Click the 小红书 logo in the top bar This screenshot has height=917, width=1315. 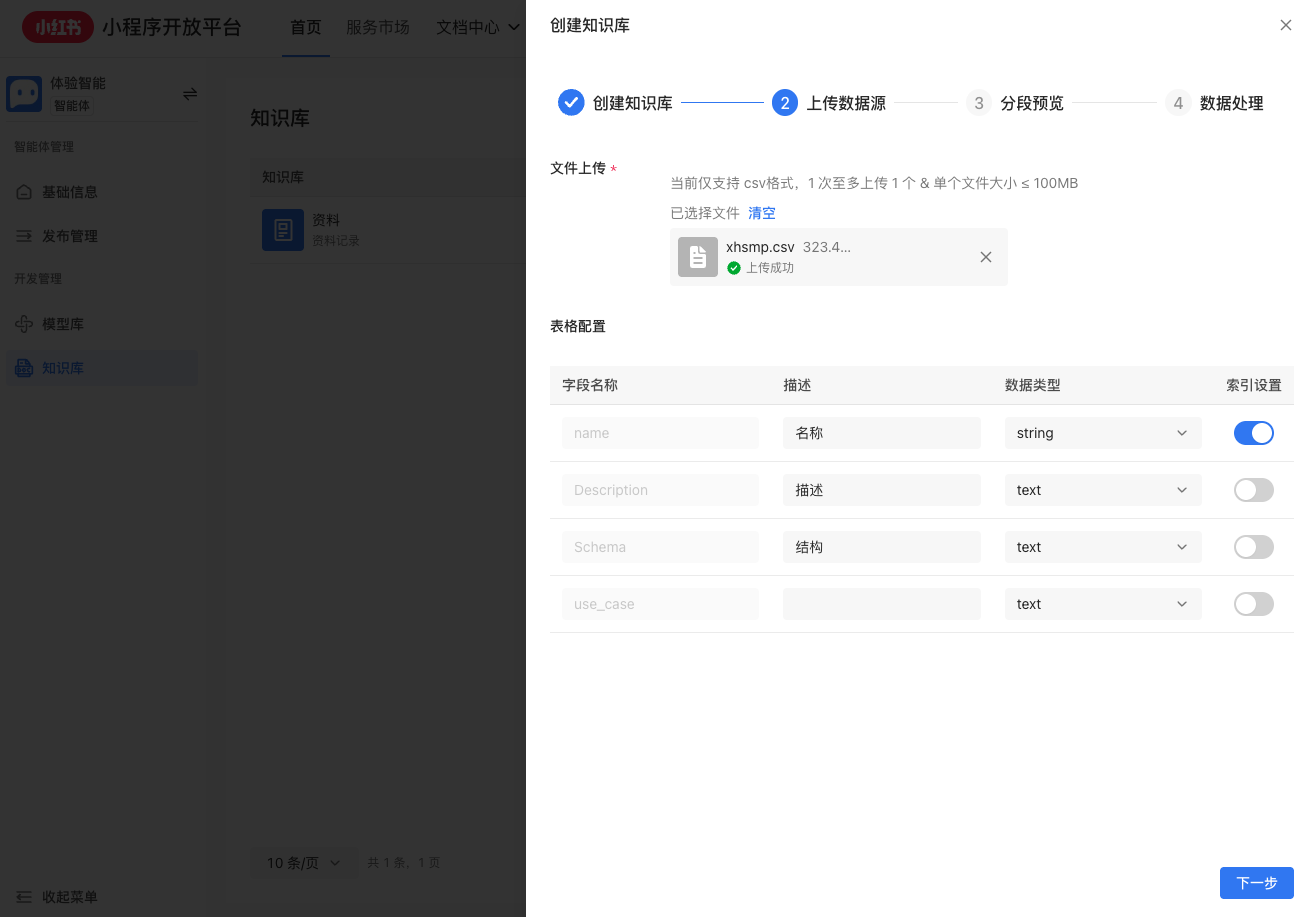57,27
